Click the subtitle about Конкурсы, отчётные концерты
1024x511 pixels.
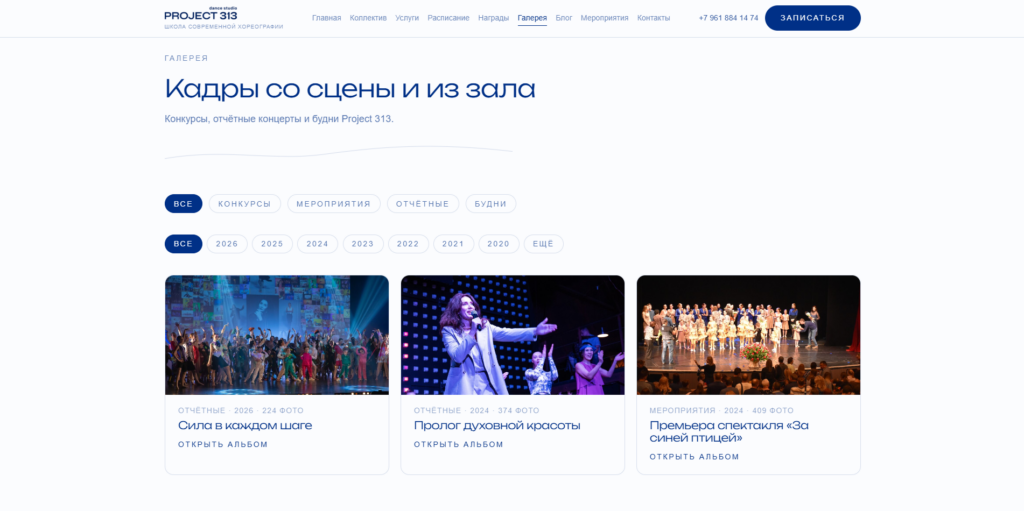pos(279,119)
